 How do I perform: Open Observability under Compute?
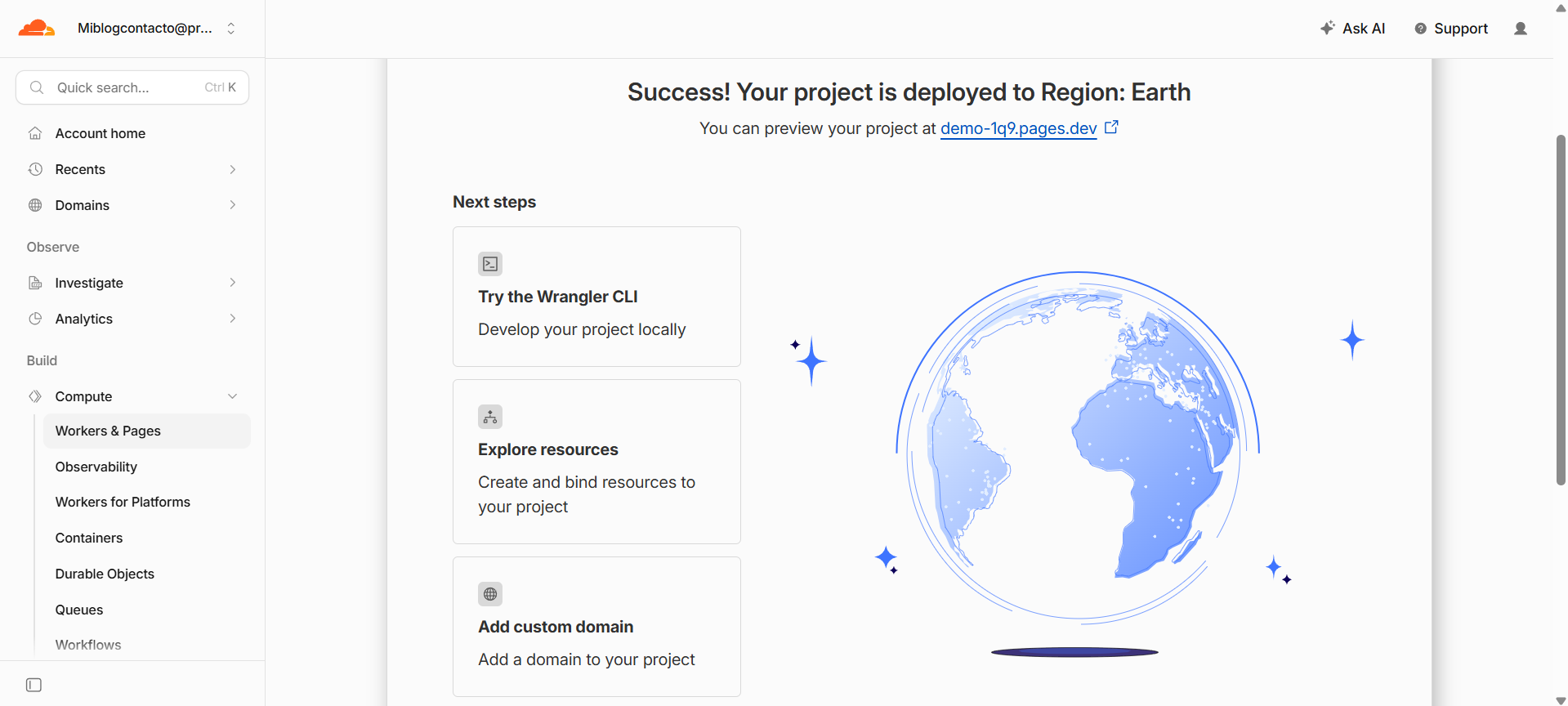pyautogui.click(x=96, y=467)
